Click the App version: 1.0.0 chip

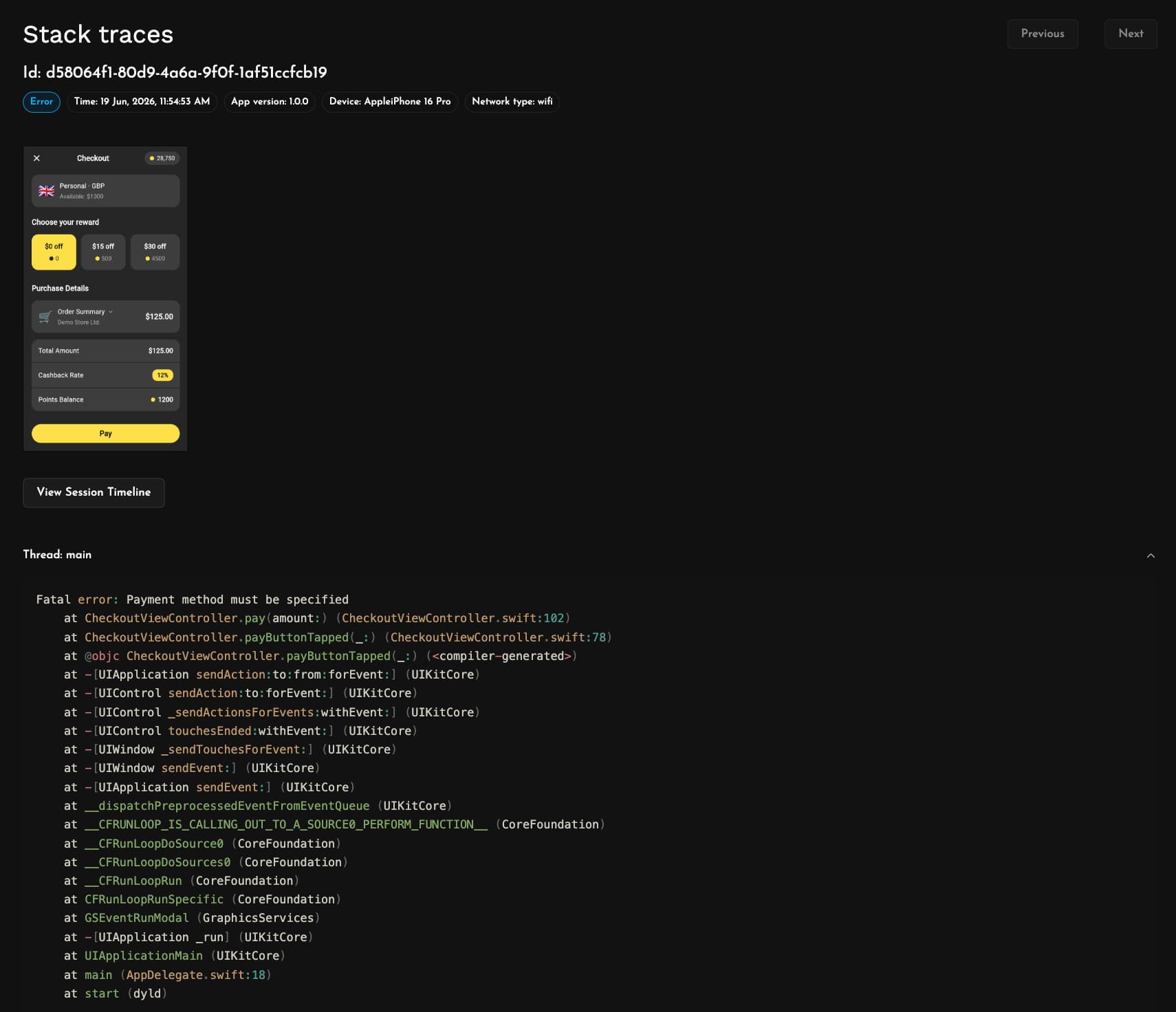[270, 102]
